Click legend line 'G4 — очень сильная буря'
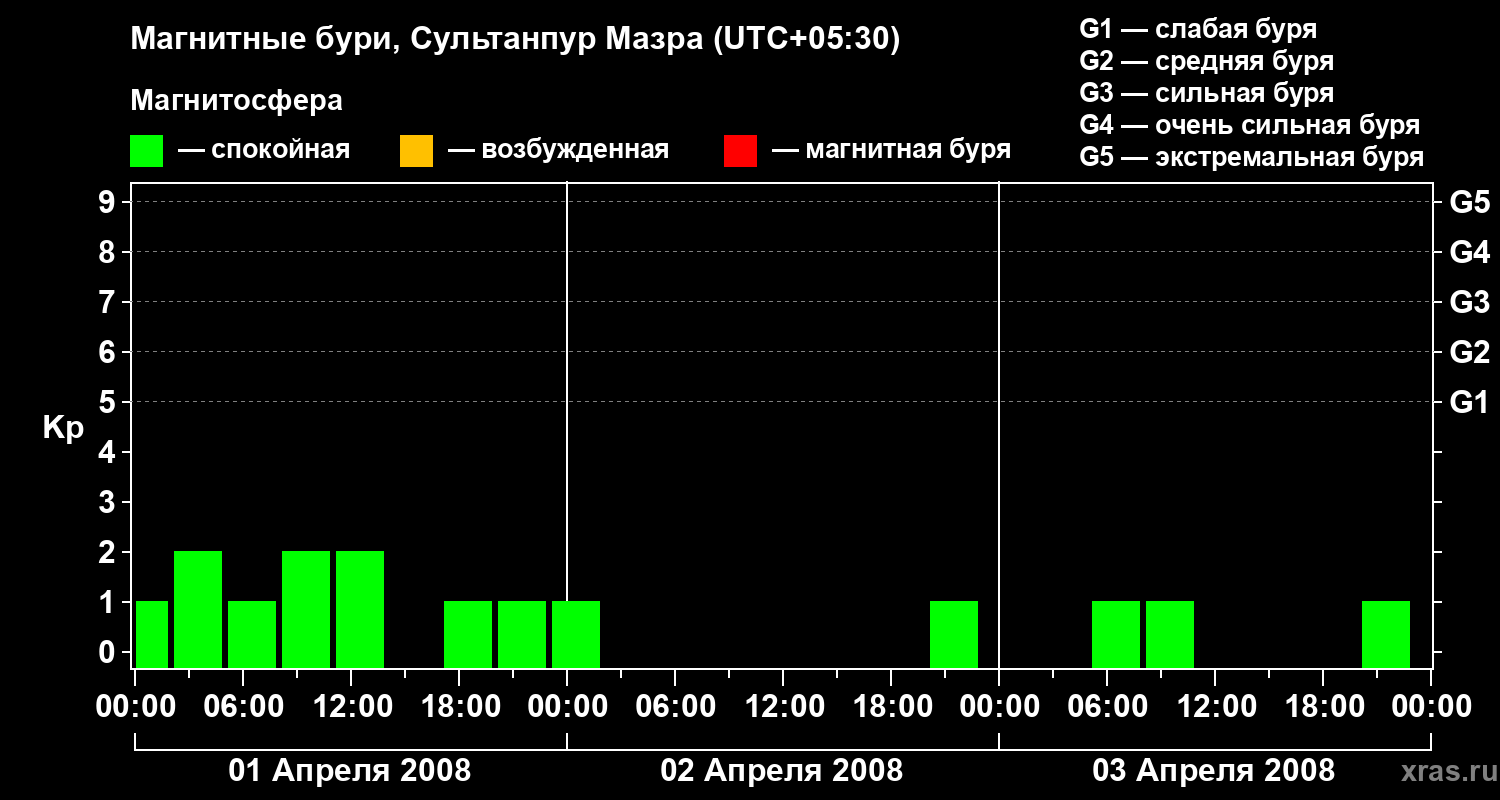 [x=1249, y=125]
